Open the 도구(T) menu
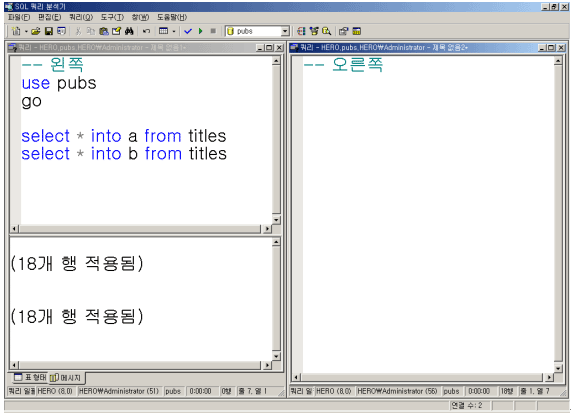The width and height of the screenshot is (571, 414). pos(112,17)
